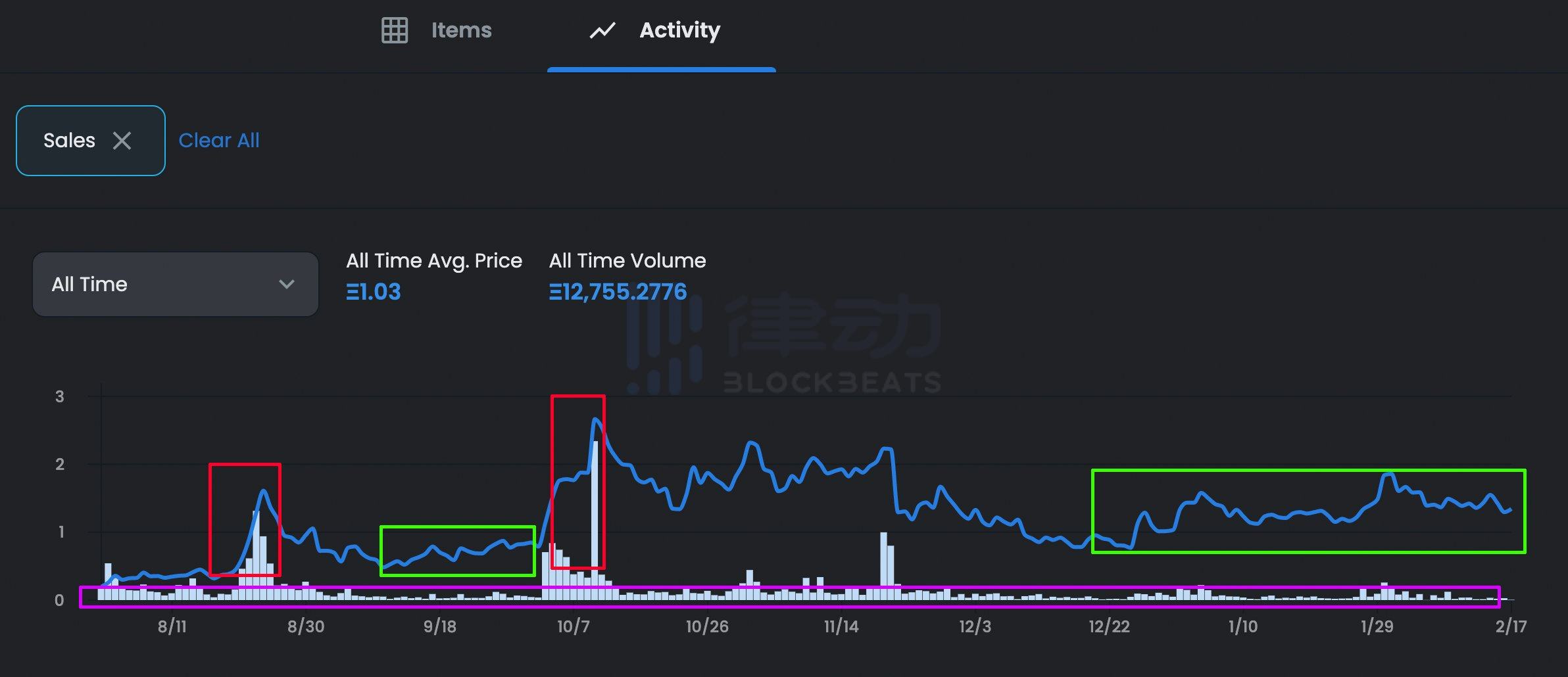Click the 2/17 date axis label

tap(1511, 626)
